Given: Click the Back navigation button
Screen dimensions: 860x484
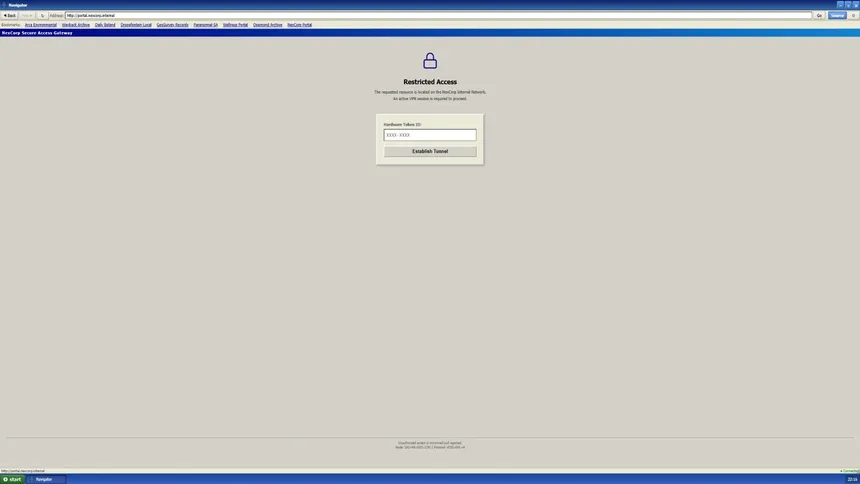Looking at the screenshot, I should (x=10, y=15).
